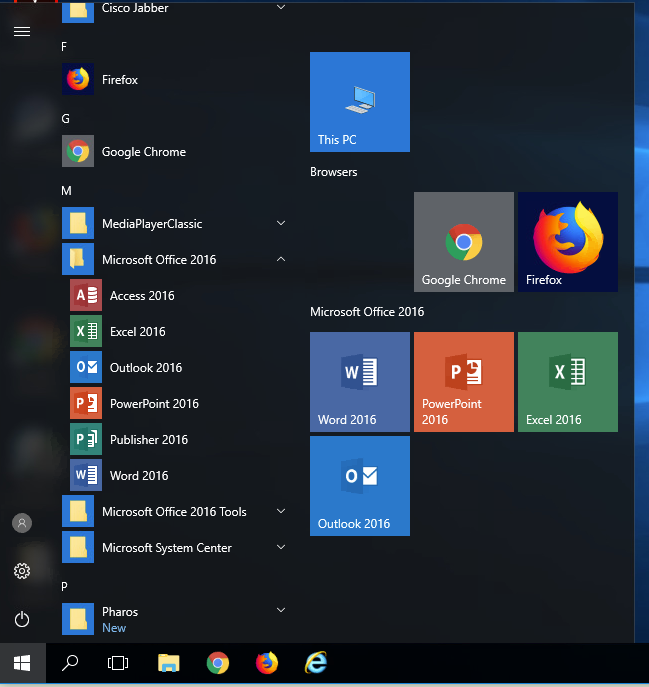Open the user account icon
The height and width of the screenshot is (687, 649).
[x=22, y=523]
